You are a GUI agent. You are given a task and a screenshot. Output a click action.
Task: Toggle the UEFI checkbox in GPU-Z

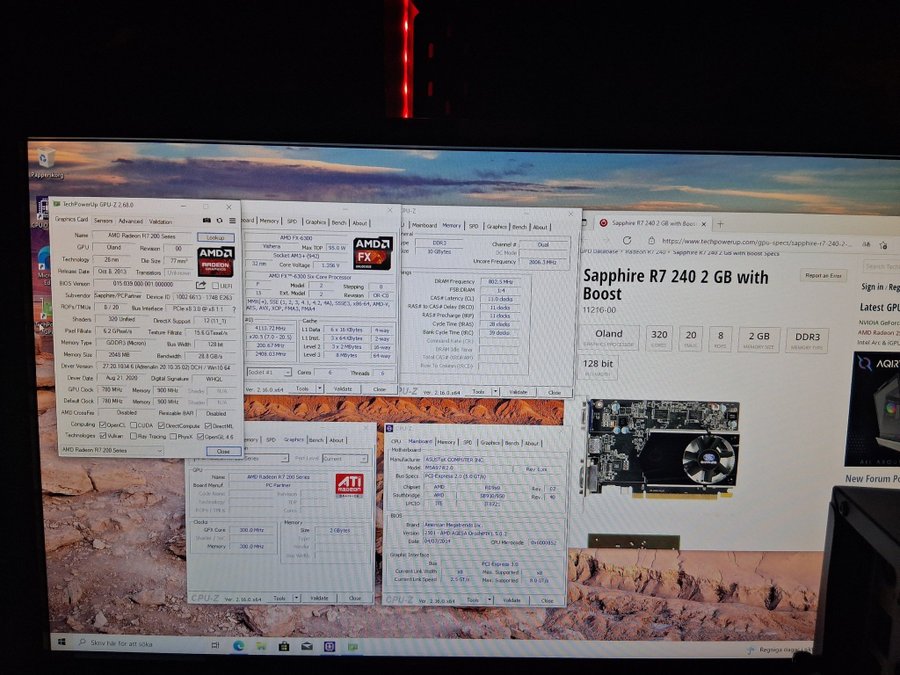click(215, 285)
